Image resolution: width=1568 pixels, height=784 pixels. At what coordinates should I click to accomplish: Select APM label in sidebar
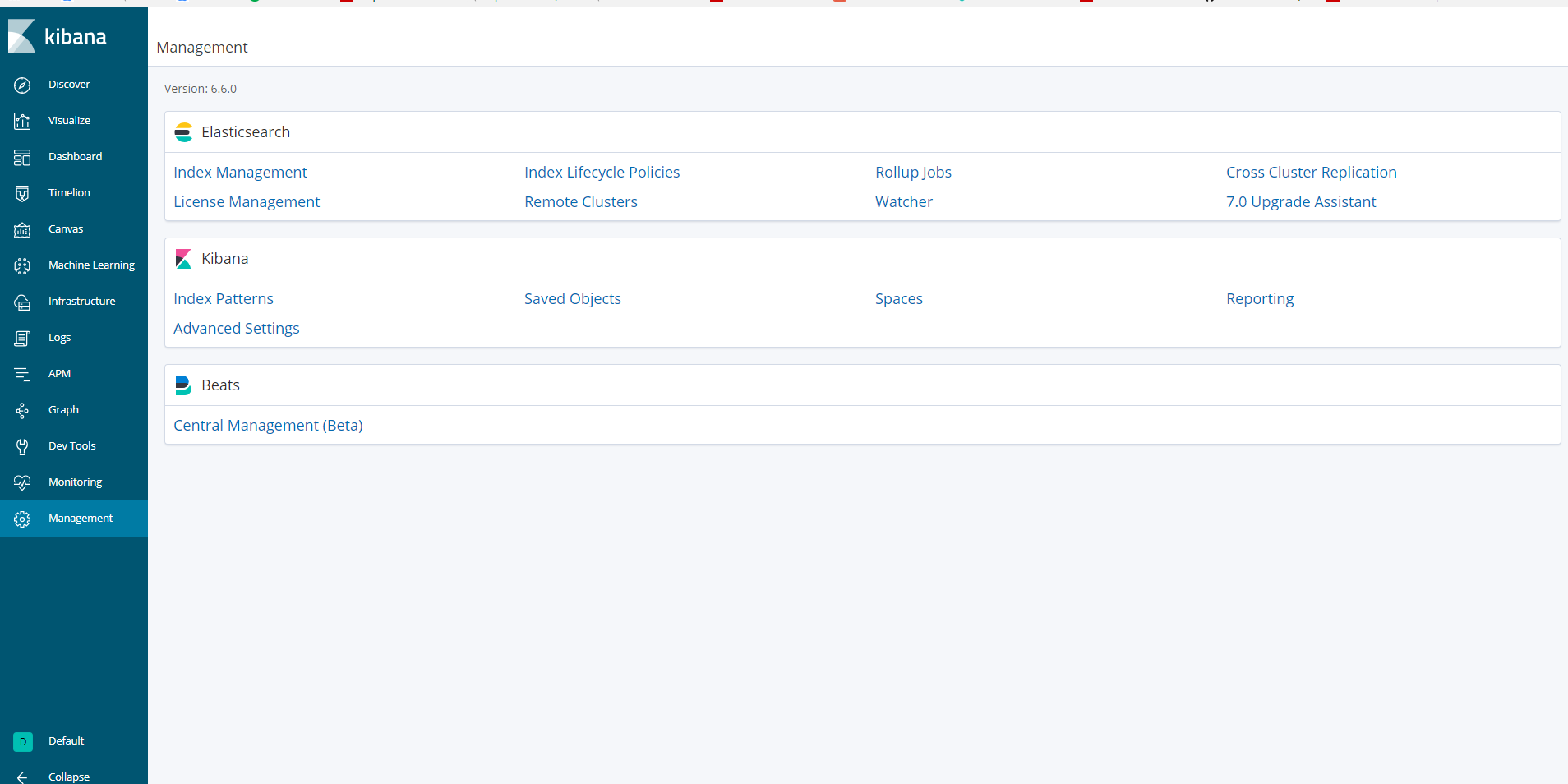coord(59,374)
